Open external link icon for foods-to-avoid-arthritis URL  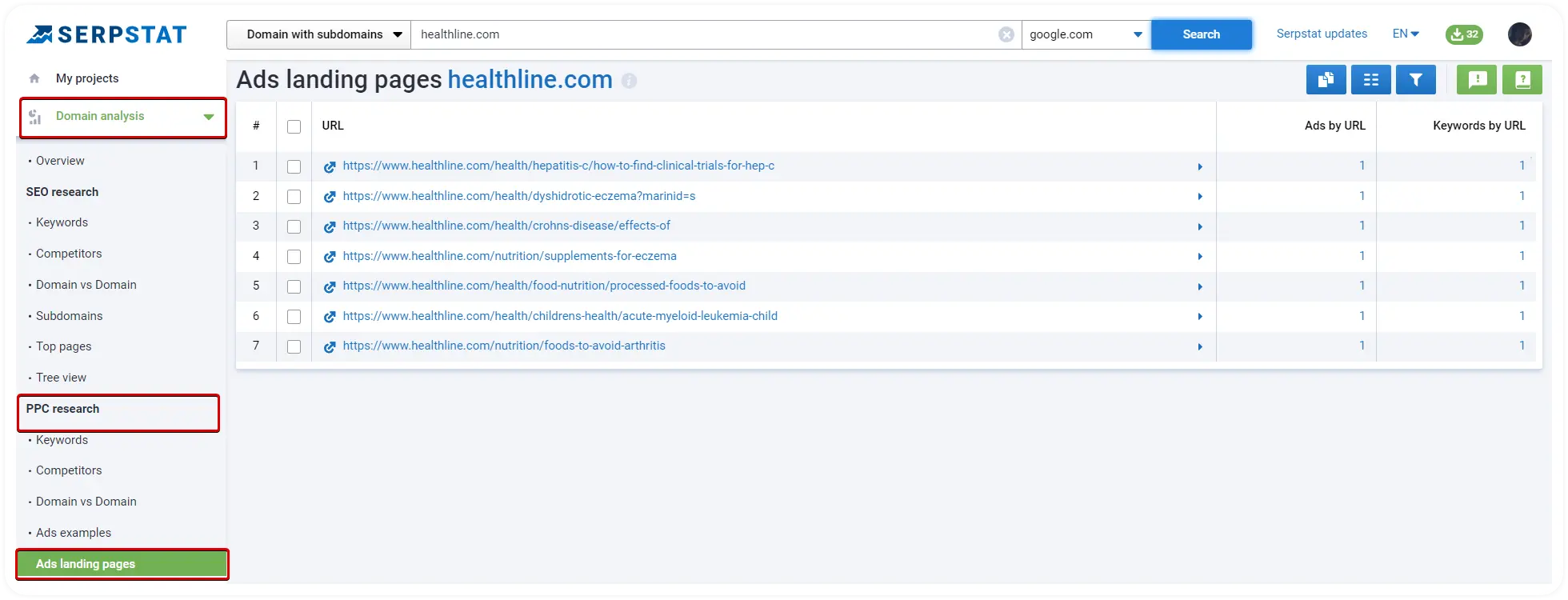(x=330, y=346)
